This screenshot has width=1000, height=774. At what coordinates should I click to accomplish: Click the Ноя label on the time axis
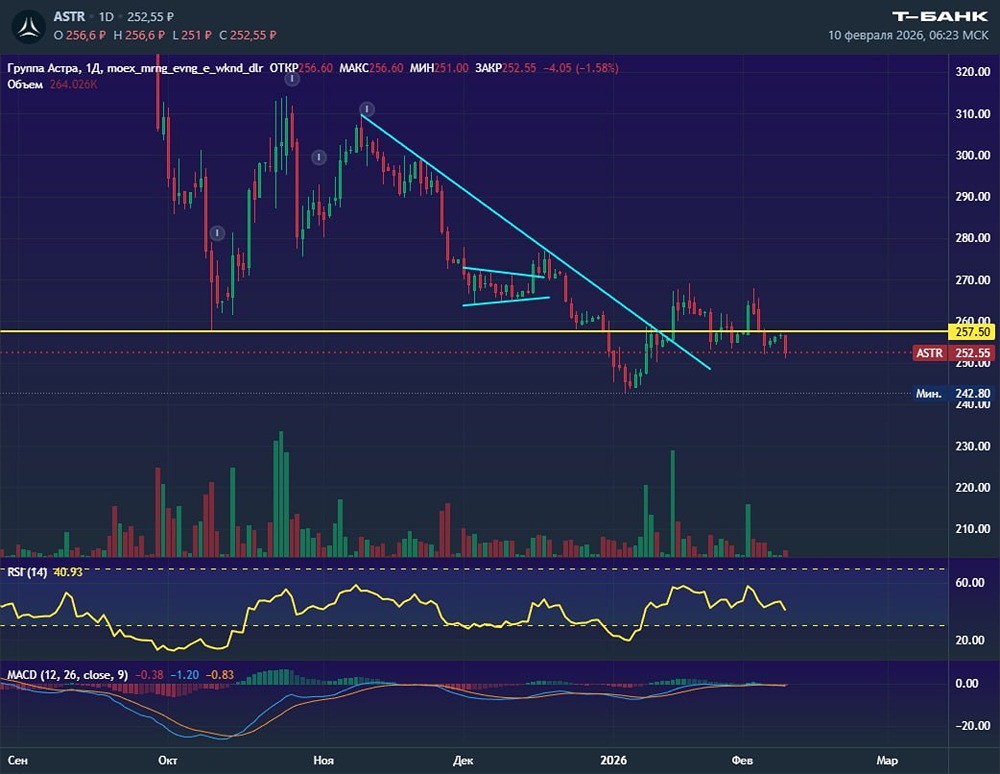pyautogui.click(x=324, y=761)
